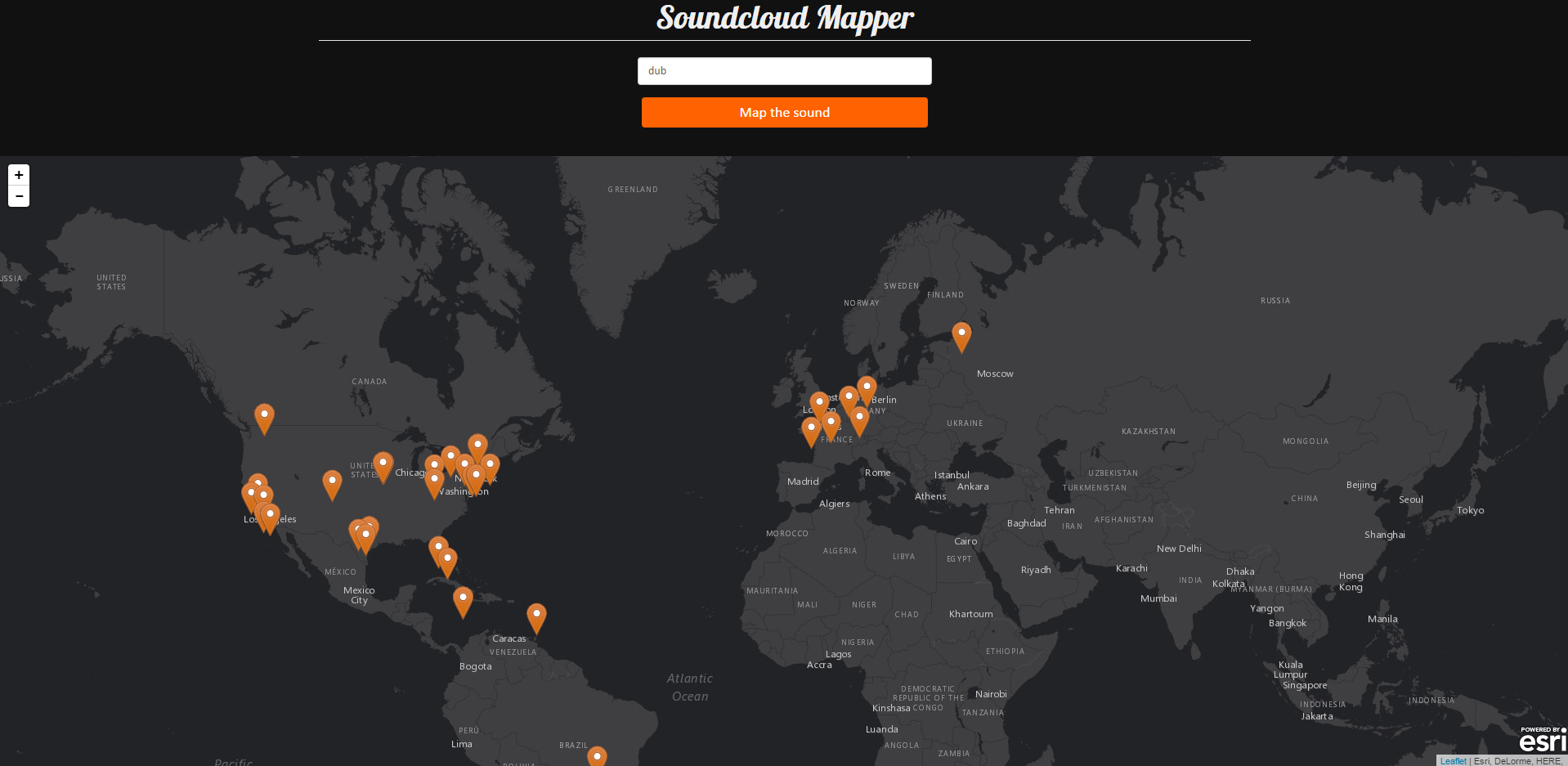Click the "Beijing" city label
Image resolution: width=1568 pixels, height=766 pixels.
[1361, 485]
